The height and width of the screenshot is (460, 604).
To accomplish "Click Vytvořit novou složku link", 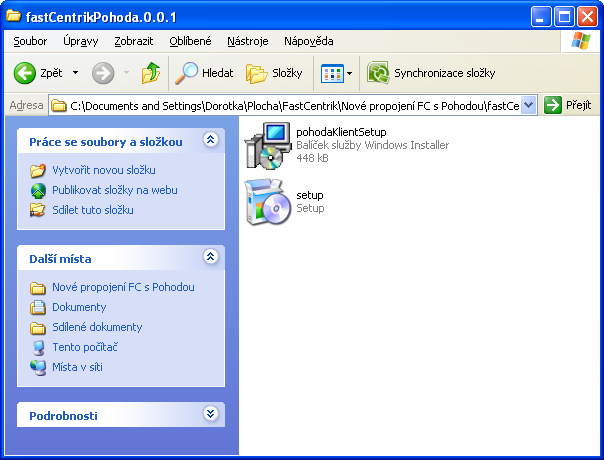I will coord(104,170).
